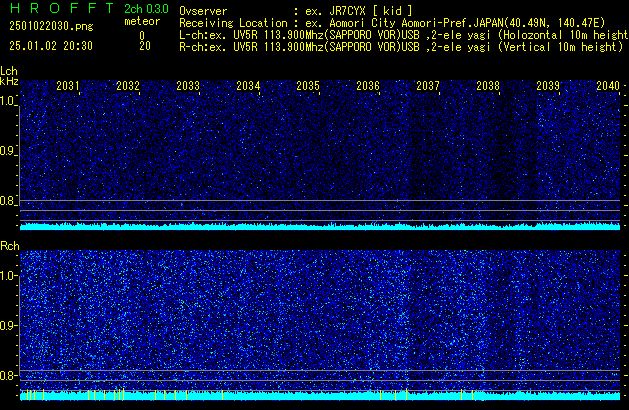Select the 2033 time marker

(x=188, y=86)
